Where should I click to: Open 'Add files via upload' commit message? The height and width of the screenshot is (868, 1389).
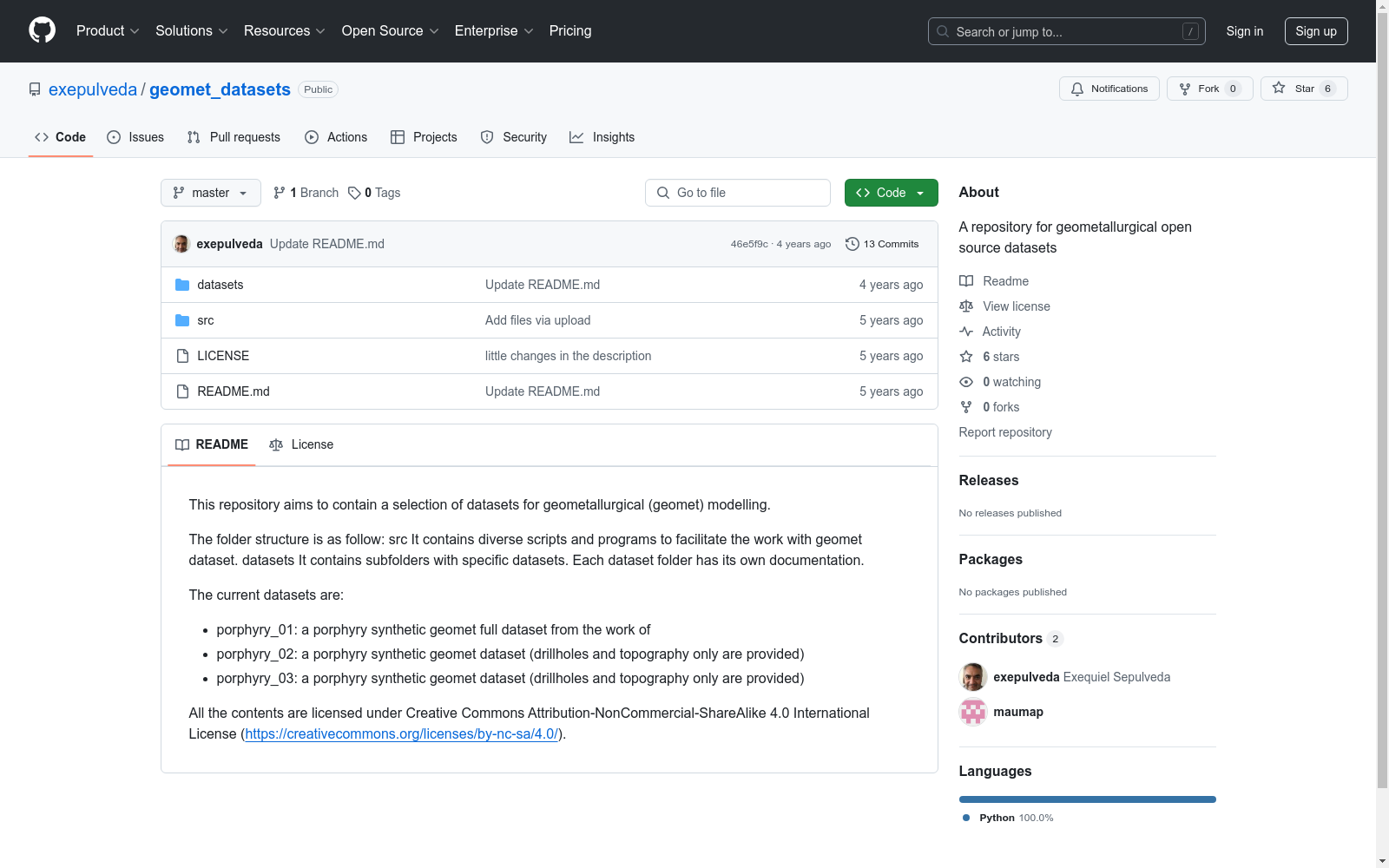tap(538, 320)
